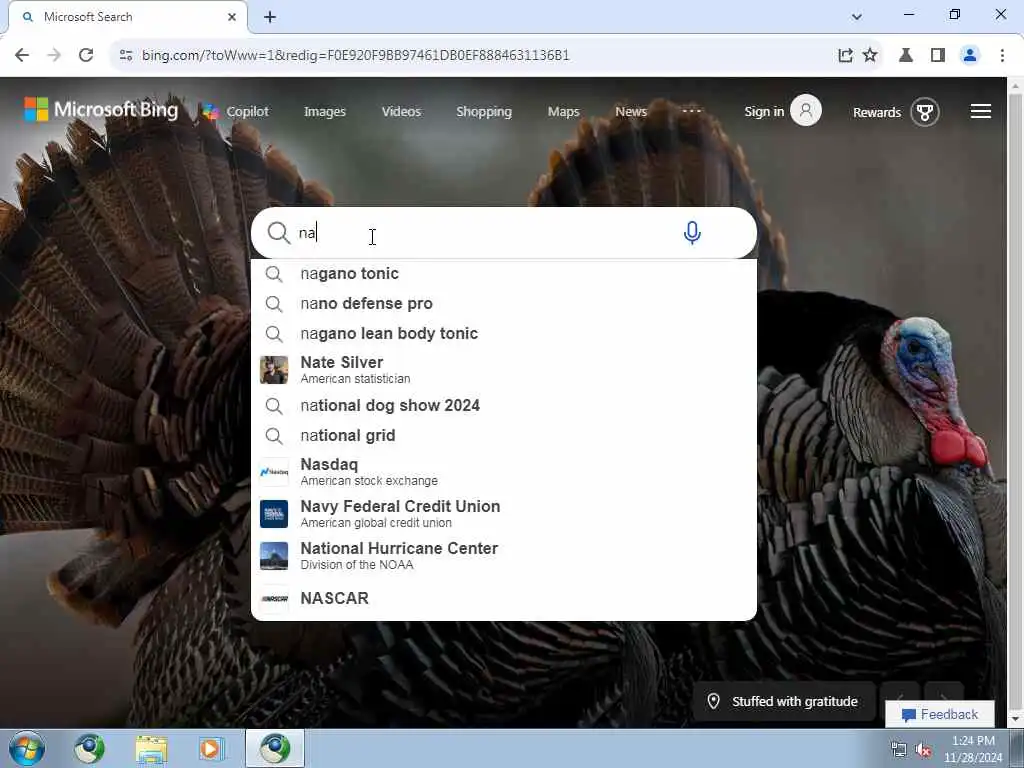Close the Microsoft Search tab
Viewport: 1024px width, 768px height.
coord(232,17)
